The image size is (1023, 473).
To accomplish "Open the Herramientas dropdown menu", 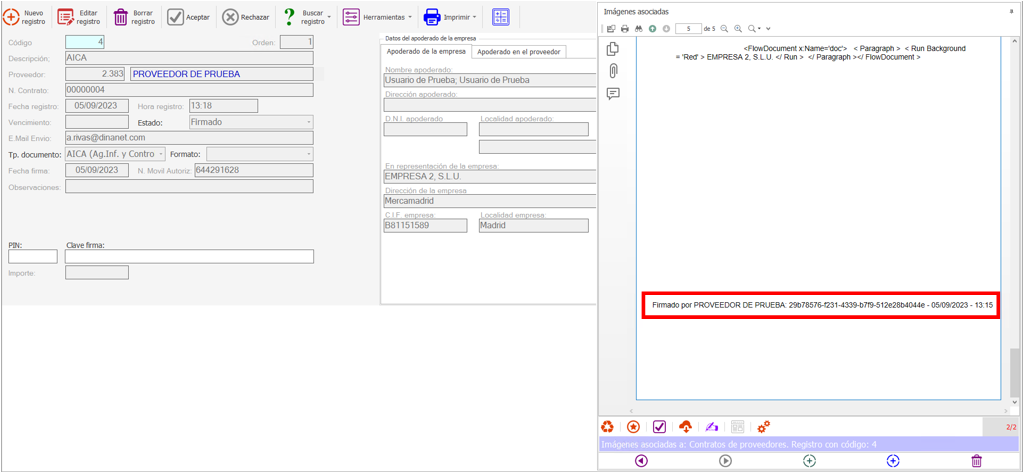I will (x=377, y=17).
